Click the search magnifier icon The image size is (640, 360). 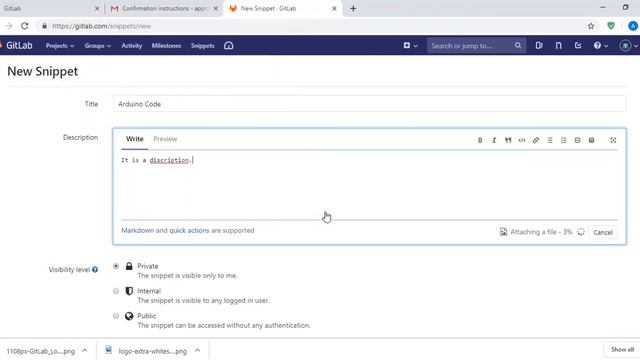[x=518, y=45]
